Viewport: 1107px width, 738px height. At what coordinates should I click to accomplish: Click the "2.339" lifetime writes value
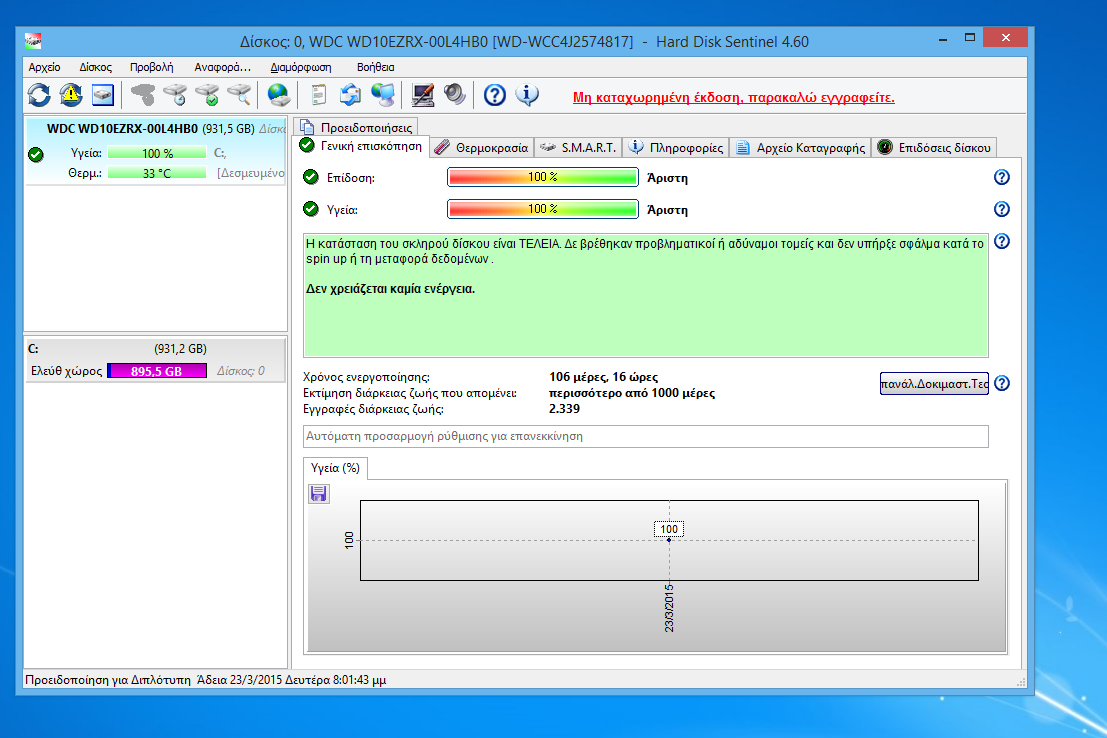564,409
